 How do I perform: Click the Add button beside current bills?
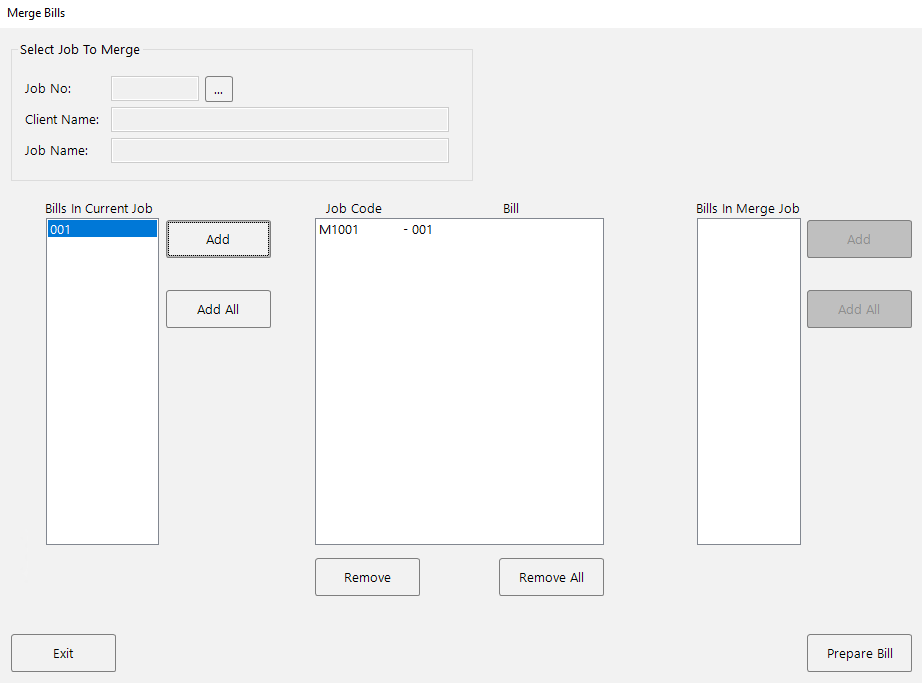(x=218, y=239)
